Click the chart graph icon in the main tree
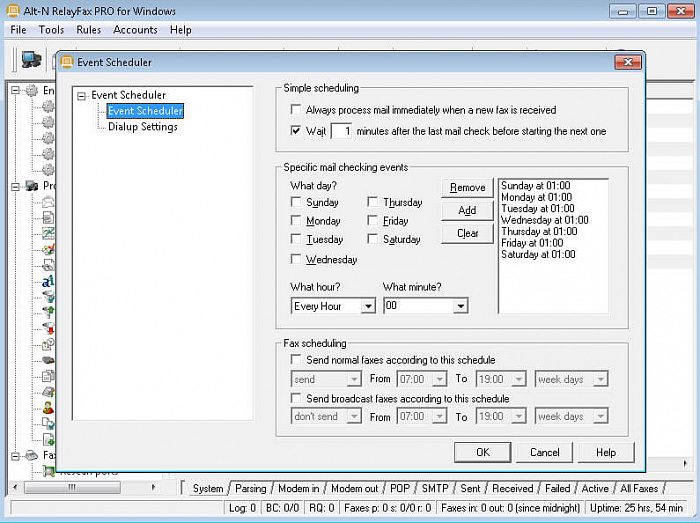Screen dimensions: 700x523 coord(48,232)
